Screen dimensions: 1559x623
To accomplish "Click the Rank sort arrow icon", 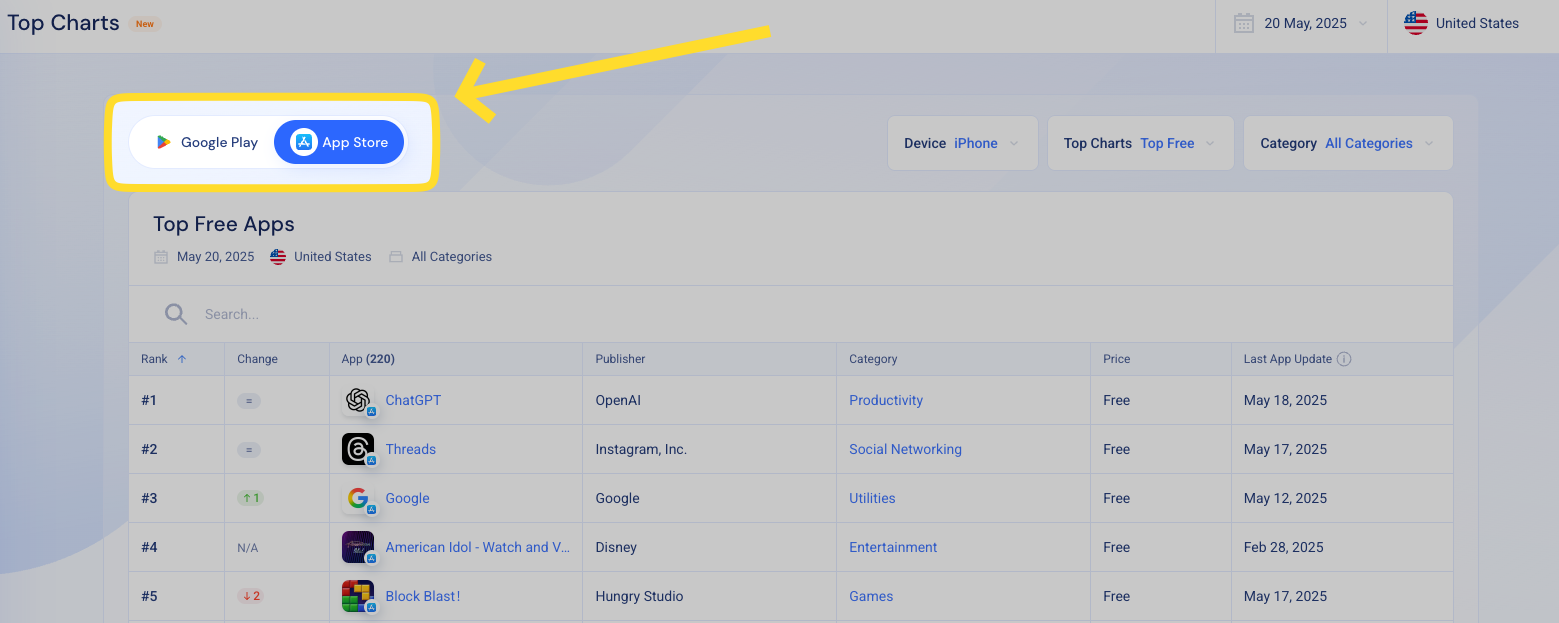I will (181, 359).
